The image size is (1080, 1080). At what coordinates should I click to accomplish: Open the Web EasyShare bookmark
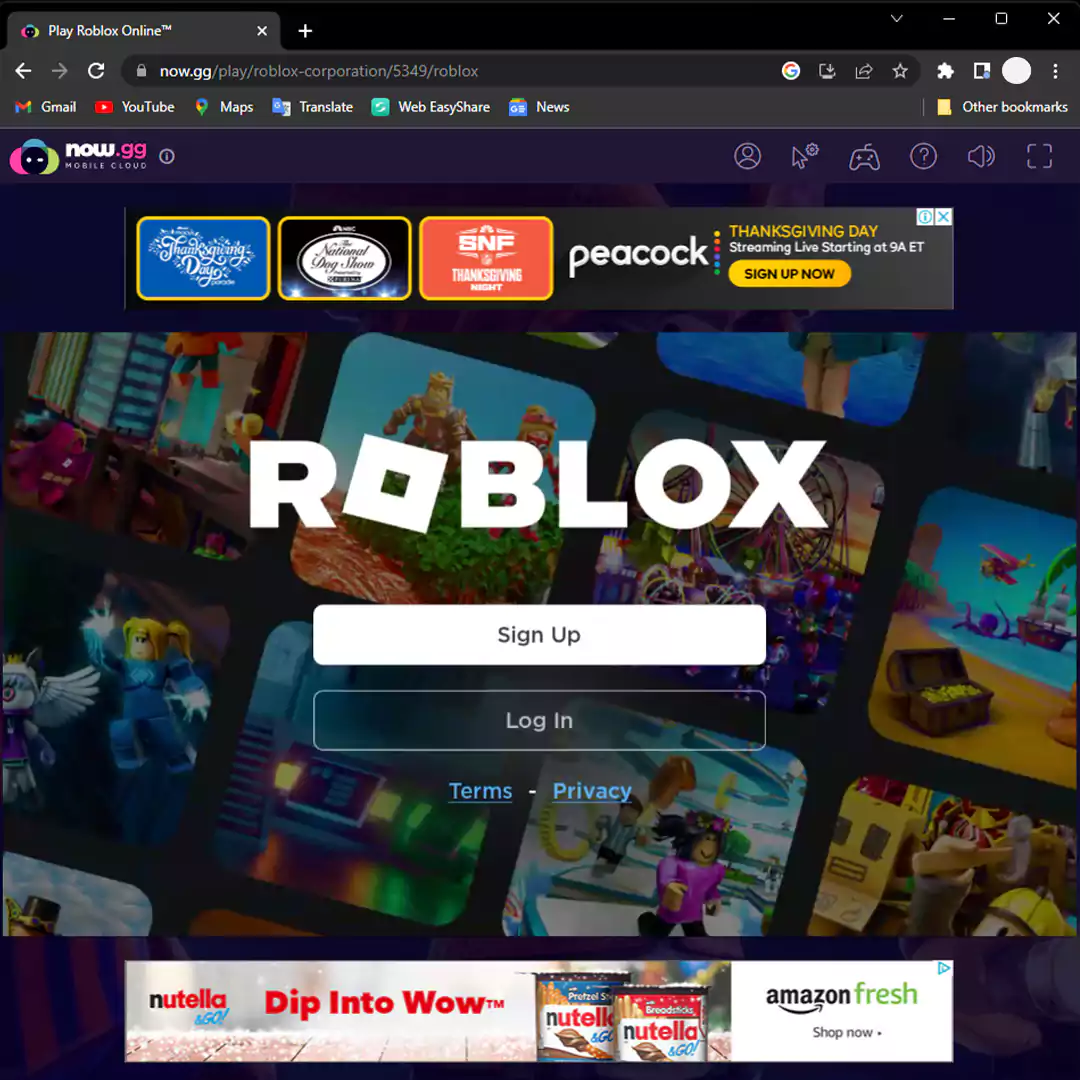(x=430, y=107)
